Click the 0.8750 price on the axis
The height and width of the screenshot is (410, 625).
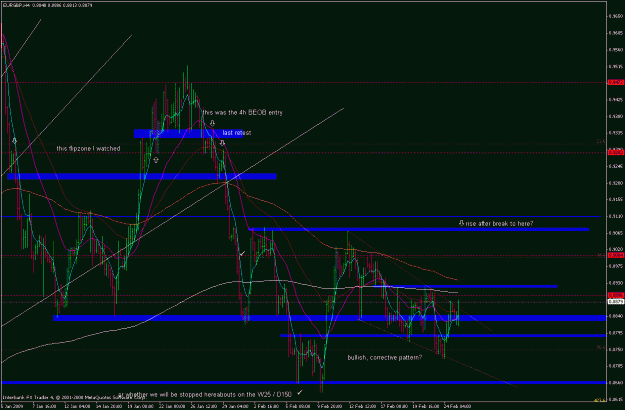pos(616,349)
